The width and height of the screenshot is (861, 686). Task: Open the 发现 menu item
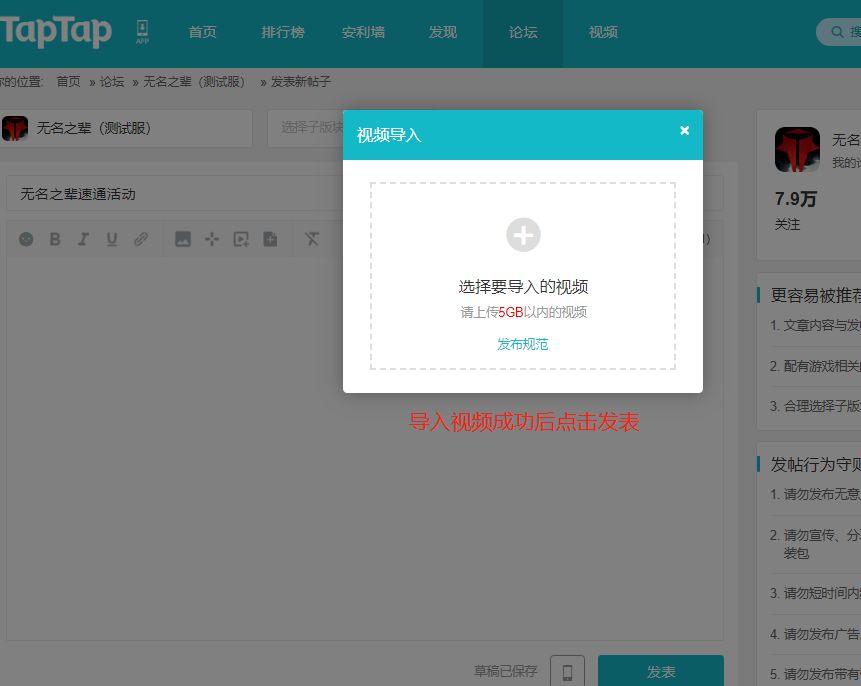click(443, 32)
